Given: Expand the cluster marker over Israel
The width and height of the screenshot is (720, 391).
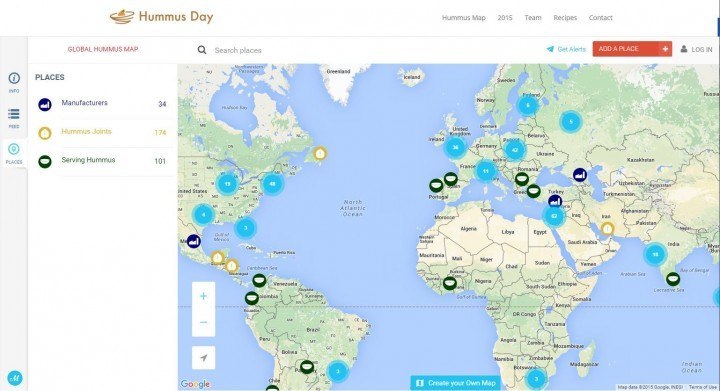Looking at the screenshot, I should [554, 216].
